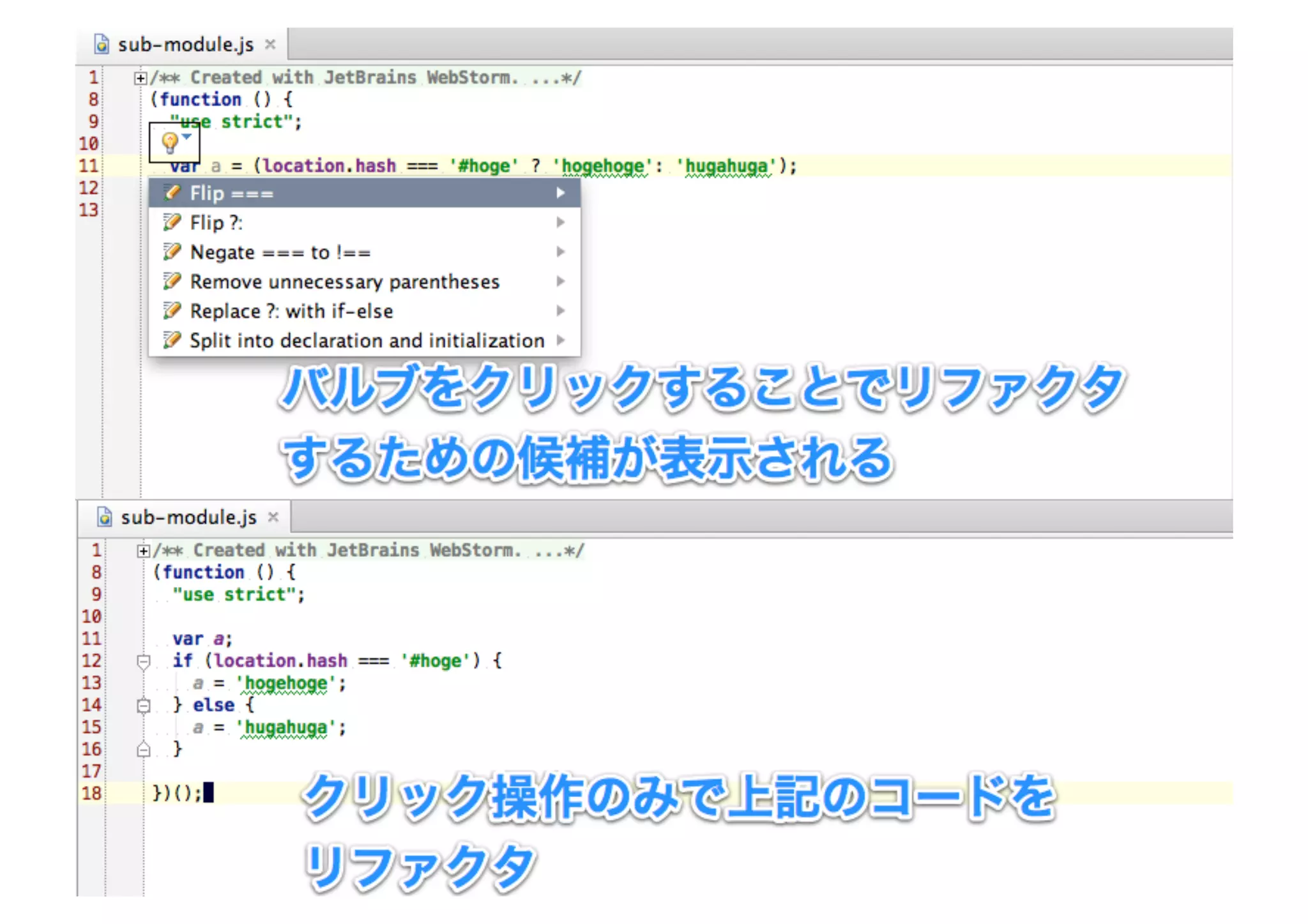1308x924 pixels.
Task: Click the pencil icon beside Flip ?:
Action: 172,222
